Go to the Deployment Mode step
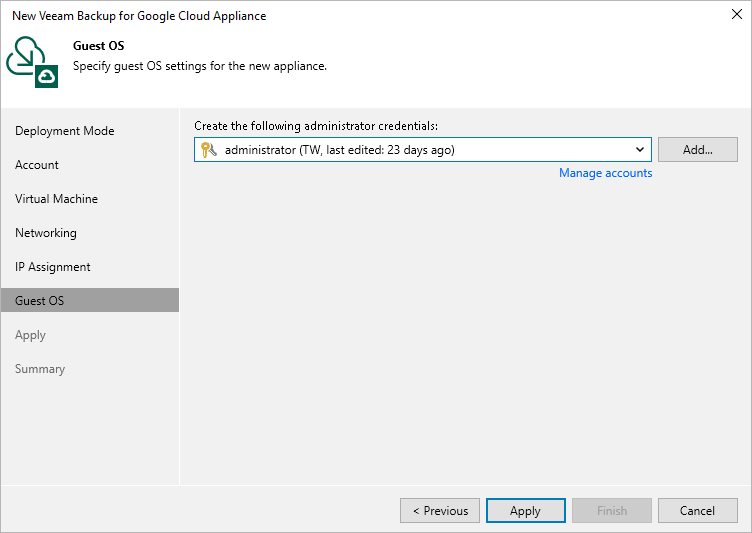 click(x=65, y=131)
